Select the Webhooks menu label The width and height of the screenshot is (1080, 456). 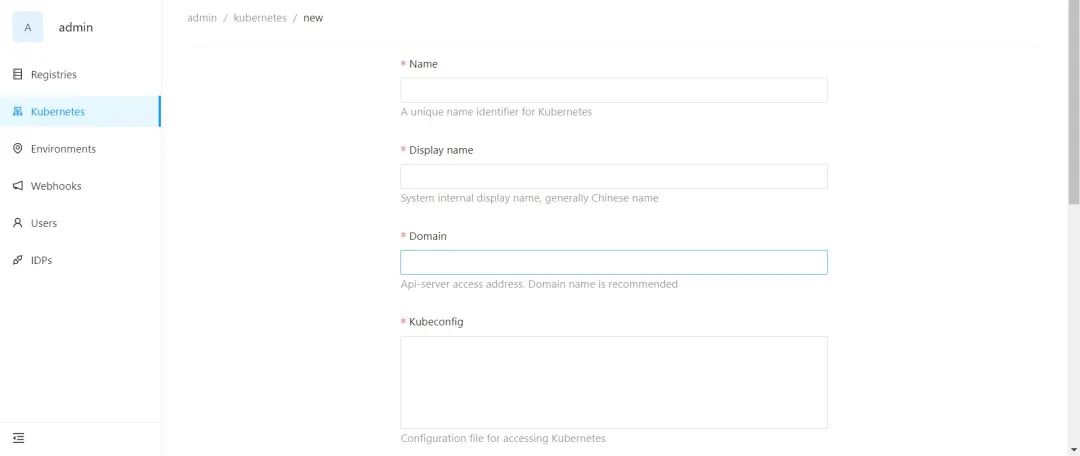(x=56, y=186)
